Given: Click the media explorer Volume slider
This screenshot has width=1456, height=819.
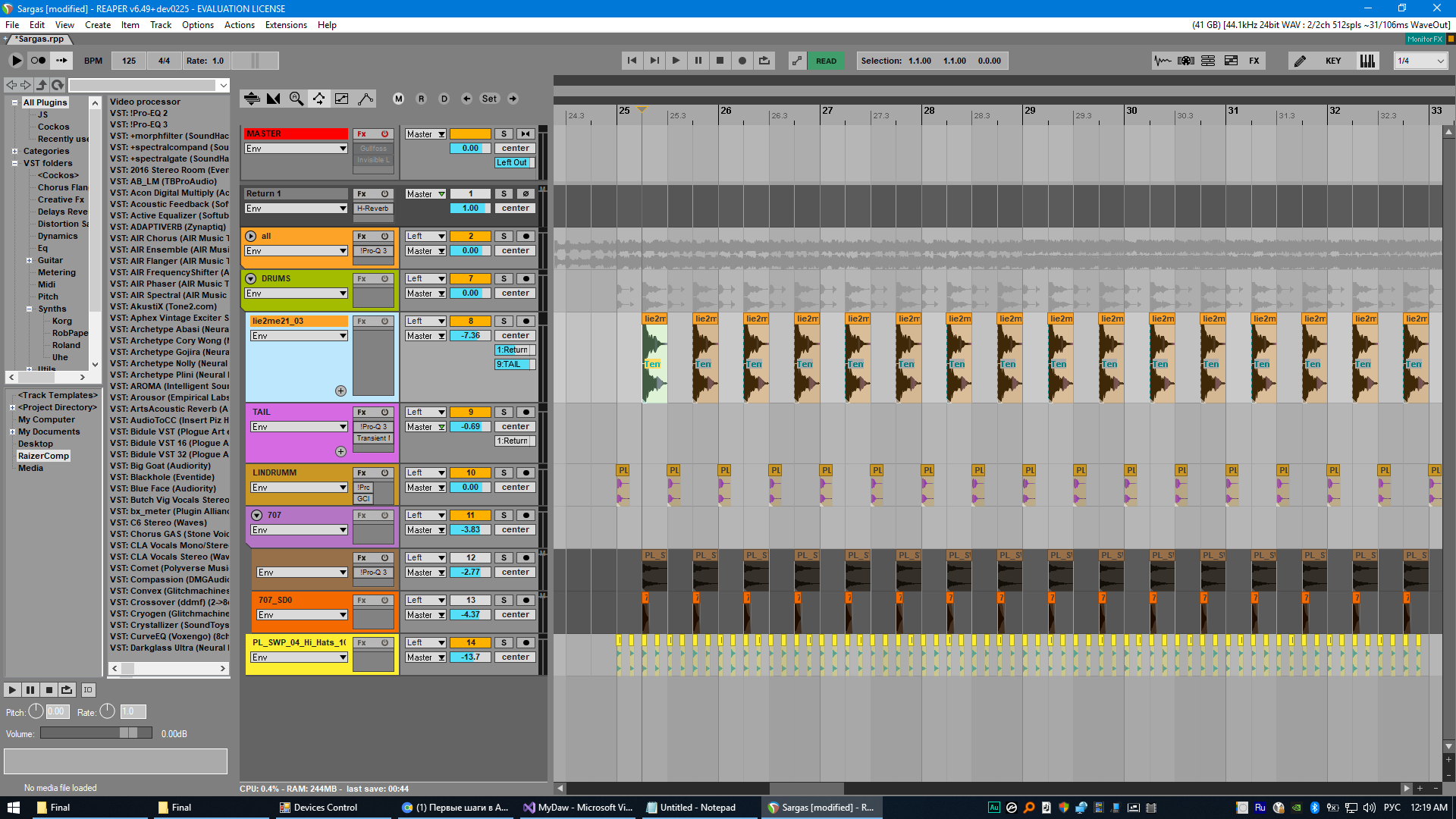Looking at the screenshot, I should coord(96,733).
